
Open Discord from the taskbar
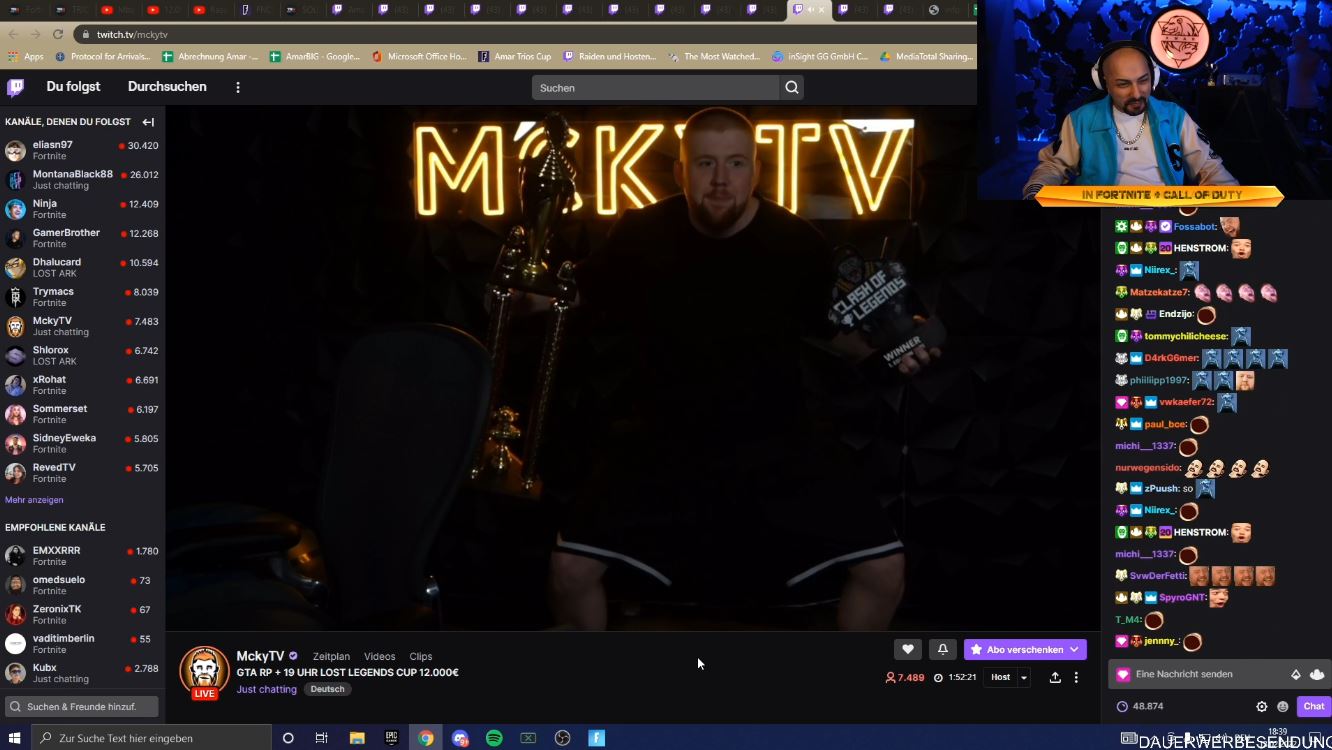(x=460, y=738)
